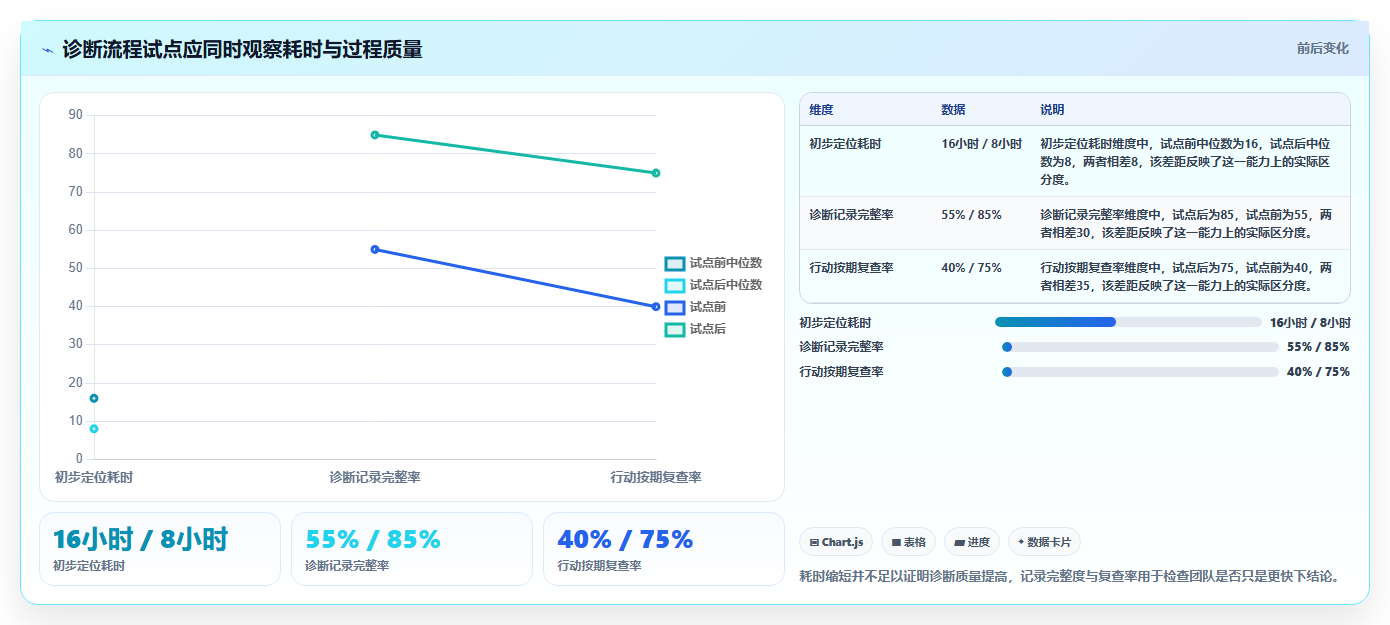Click the x-axis label 诊断记录完整率
The height and width of the screenshot is (625, 1390).
point(375,478)
